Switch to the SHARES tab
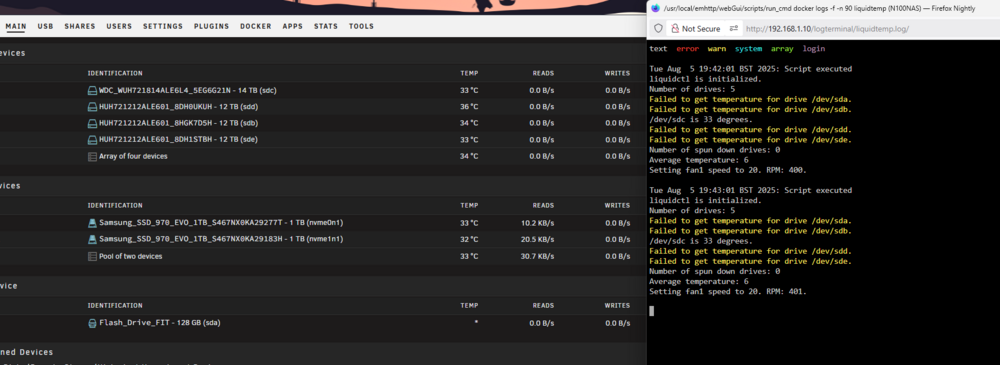The image size is (1000, 365). tap(80, 27)
